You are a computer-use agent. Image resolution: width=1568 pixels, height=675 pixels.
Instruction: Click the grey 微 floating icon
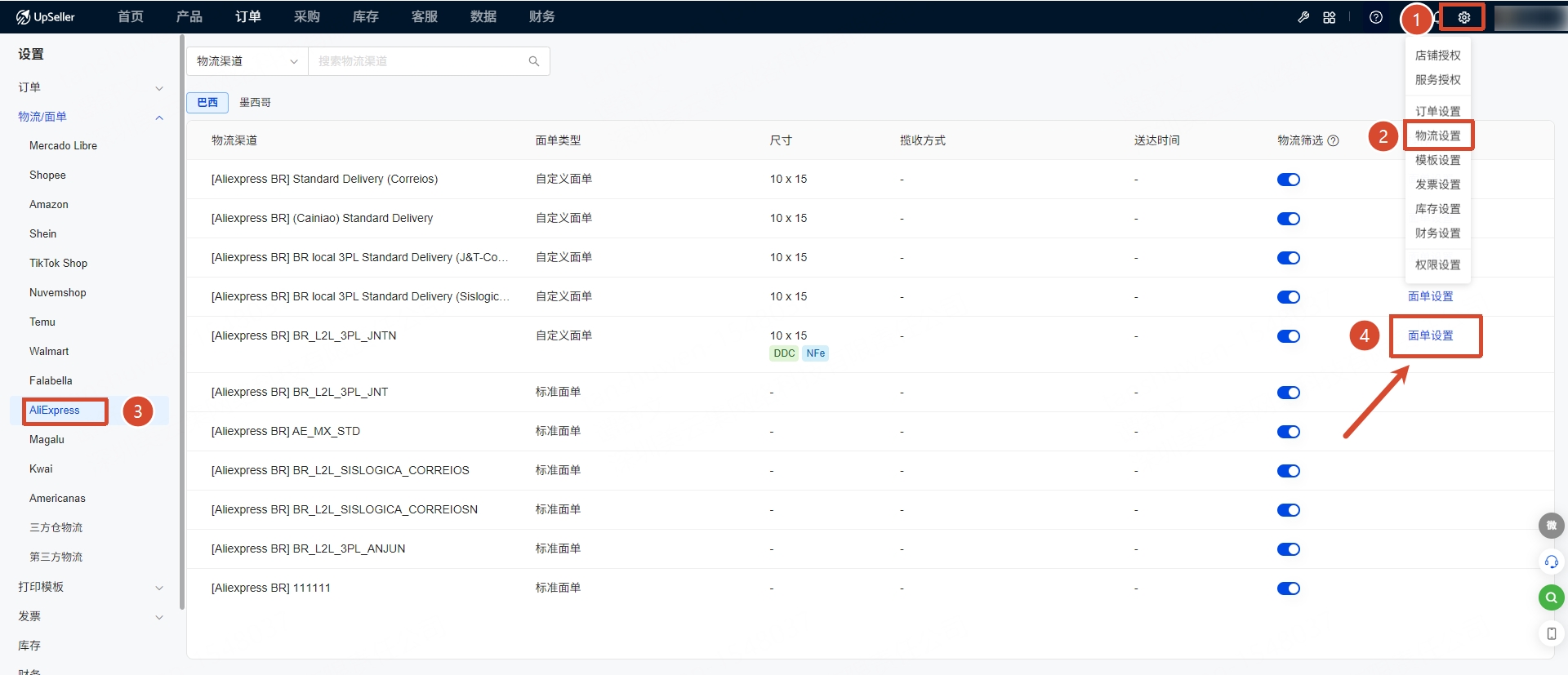click(x=1551, y=526)
